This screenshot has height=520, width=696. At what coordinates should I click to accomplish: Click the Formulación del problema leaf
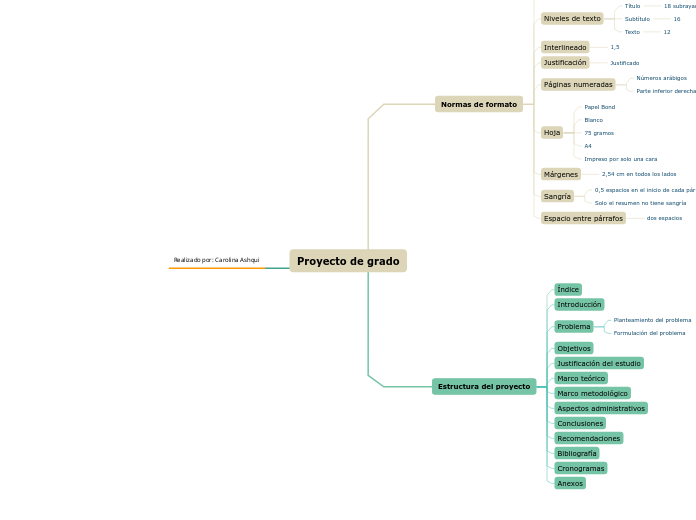[649, 333]
